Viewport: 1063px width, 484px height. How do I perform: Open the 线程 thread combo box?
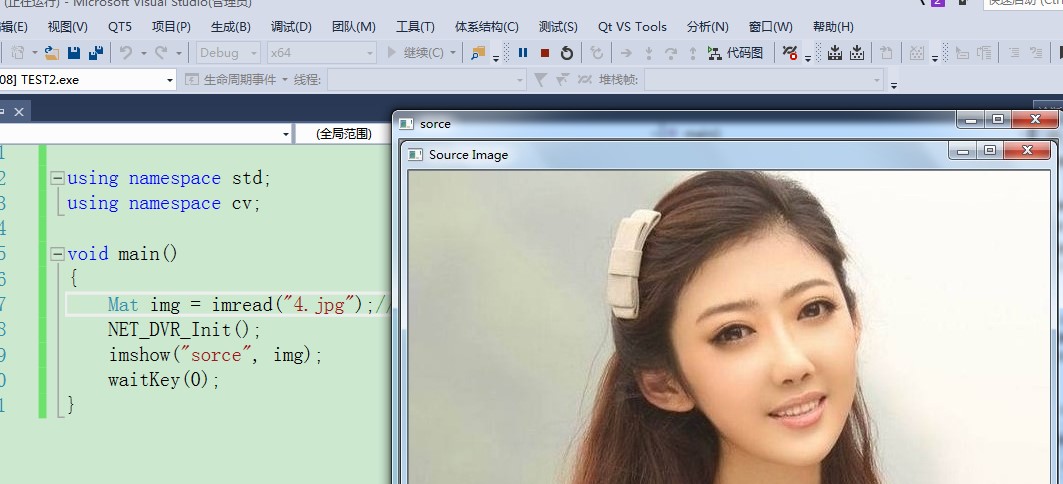[x=426, y=80]
